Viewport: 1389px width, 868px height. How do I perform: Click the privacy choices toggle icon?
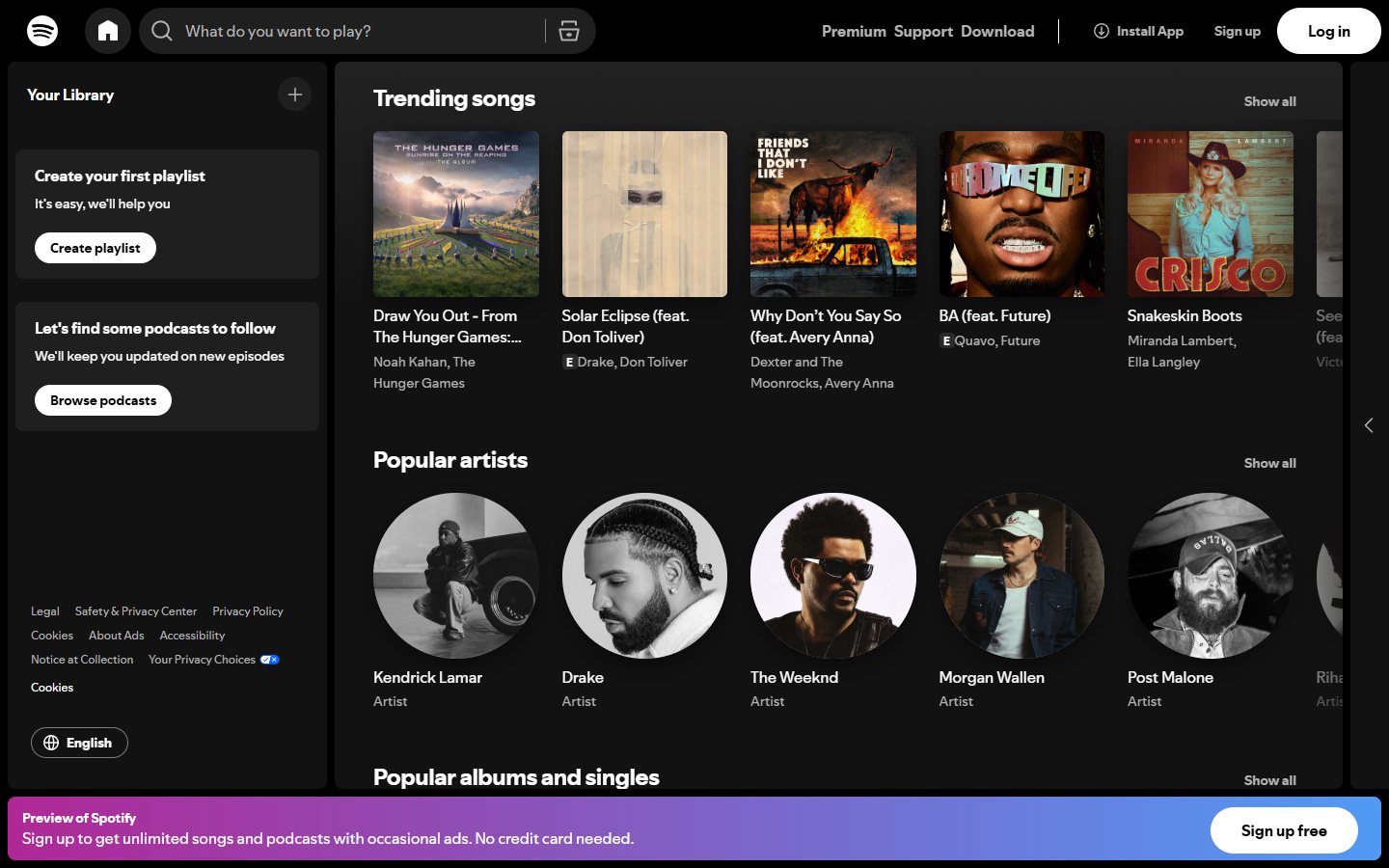[270, 660]
